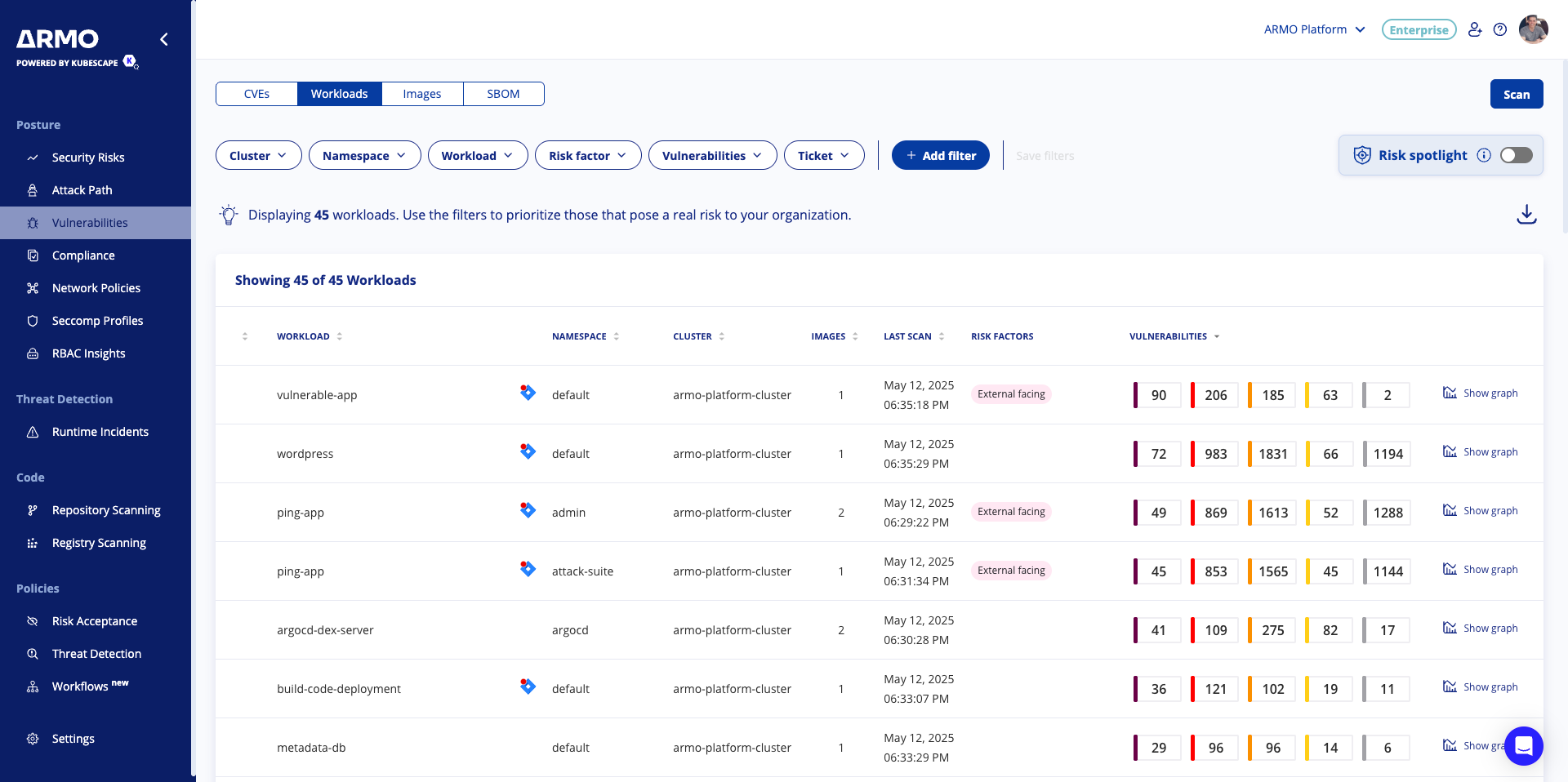Image resolution: width=1568 pixels, height=782 pixels.
Task: Open Repository Scanning
Action: (x=96, y=510)
